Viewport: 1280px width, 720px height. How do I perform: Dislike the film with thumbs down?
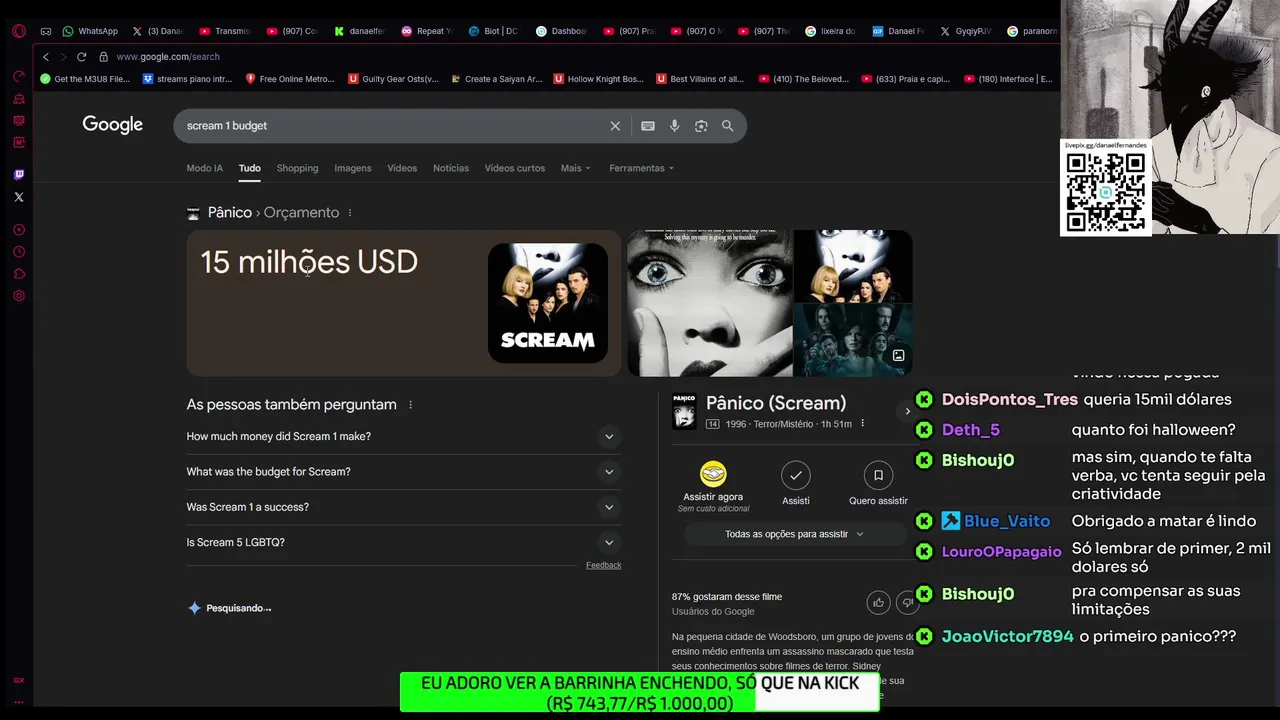[x=907, y=602]
